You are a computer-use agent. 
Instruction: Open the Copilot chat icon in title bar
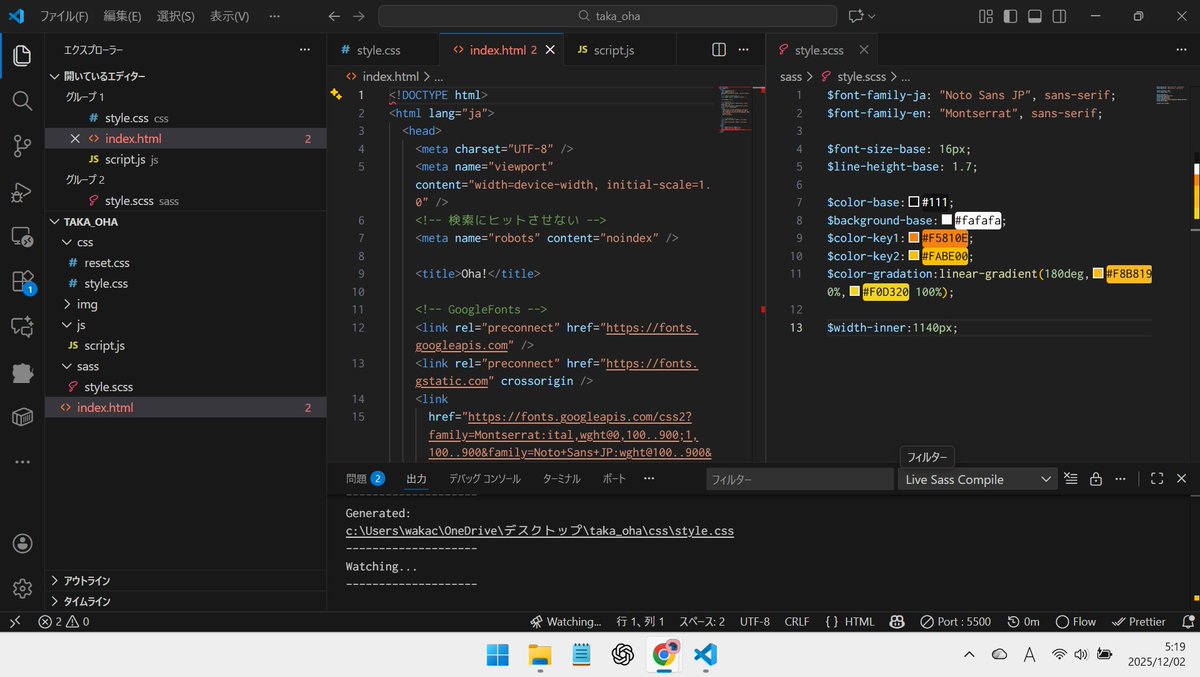pos(855,16)
